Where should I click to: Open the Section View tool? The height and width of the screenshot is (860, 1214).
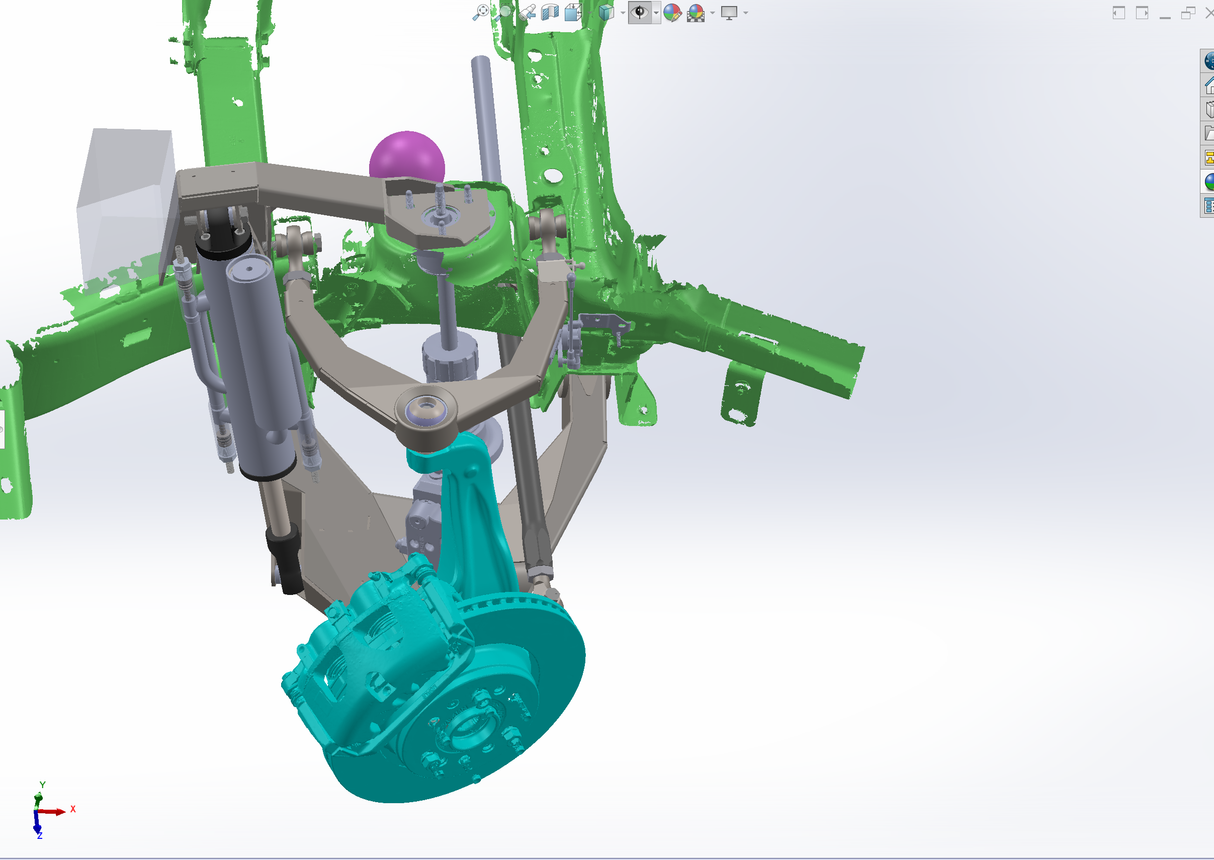pos(550,13)
